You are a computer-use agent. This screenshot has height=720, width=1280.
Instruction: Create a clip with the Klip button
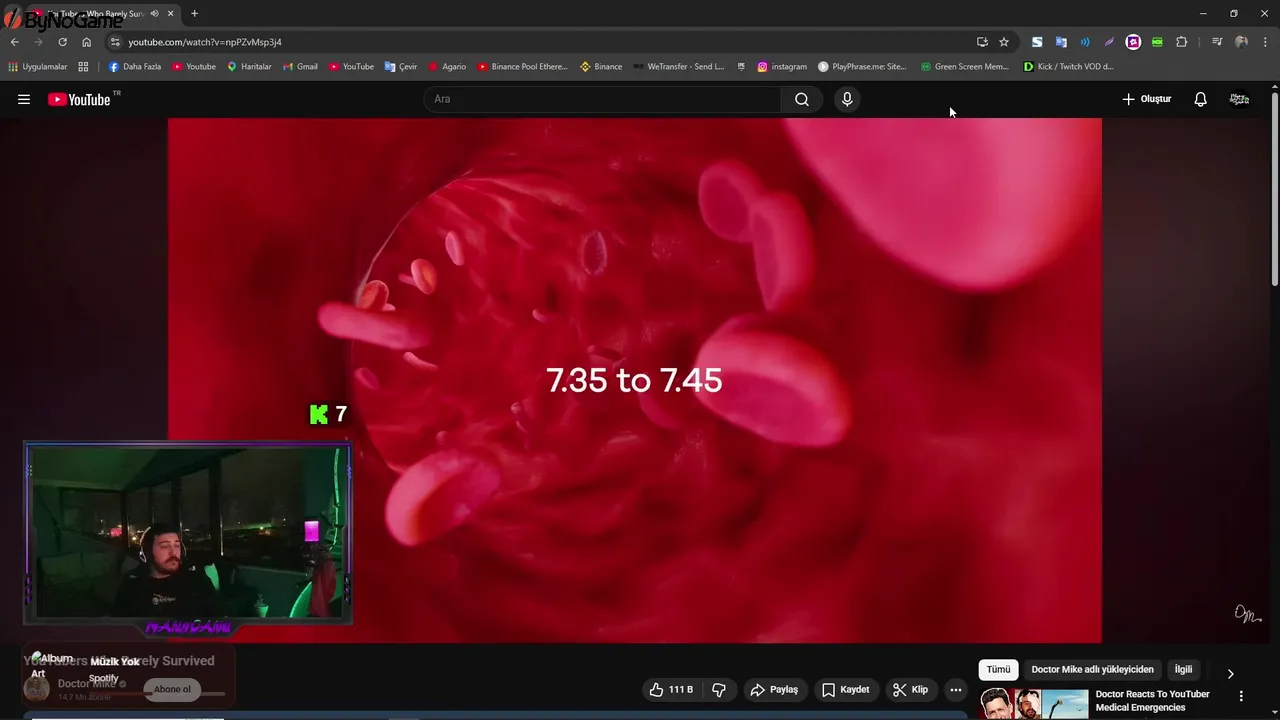[x=910, y=689]
